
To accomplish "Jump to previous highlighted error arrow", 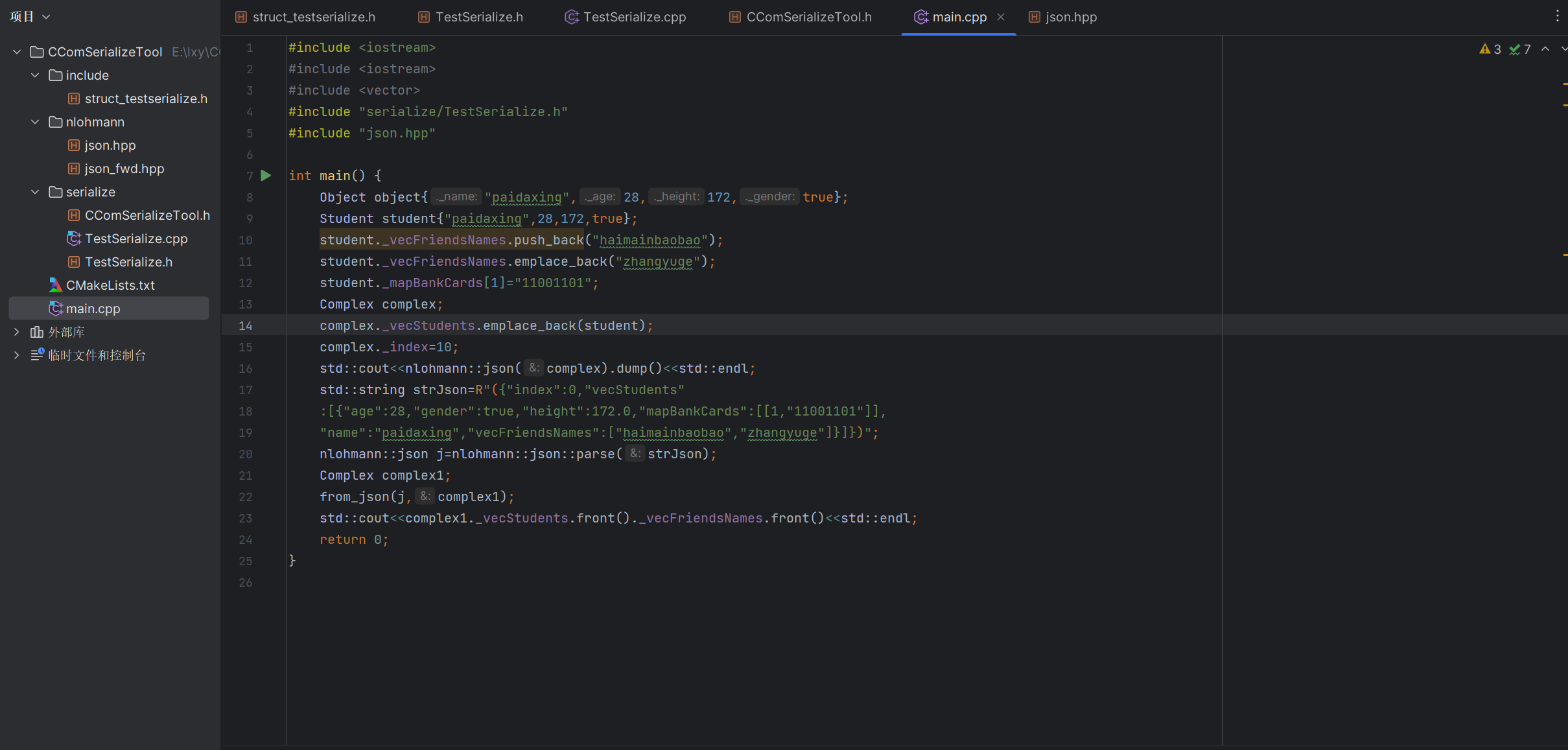I will (1545, 49).
